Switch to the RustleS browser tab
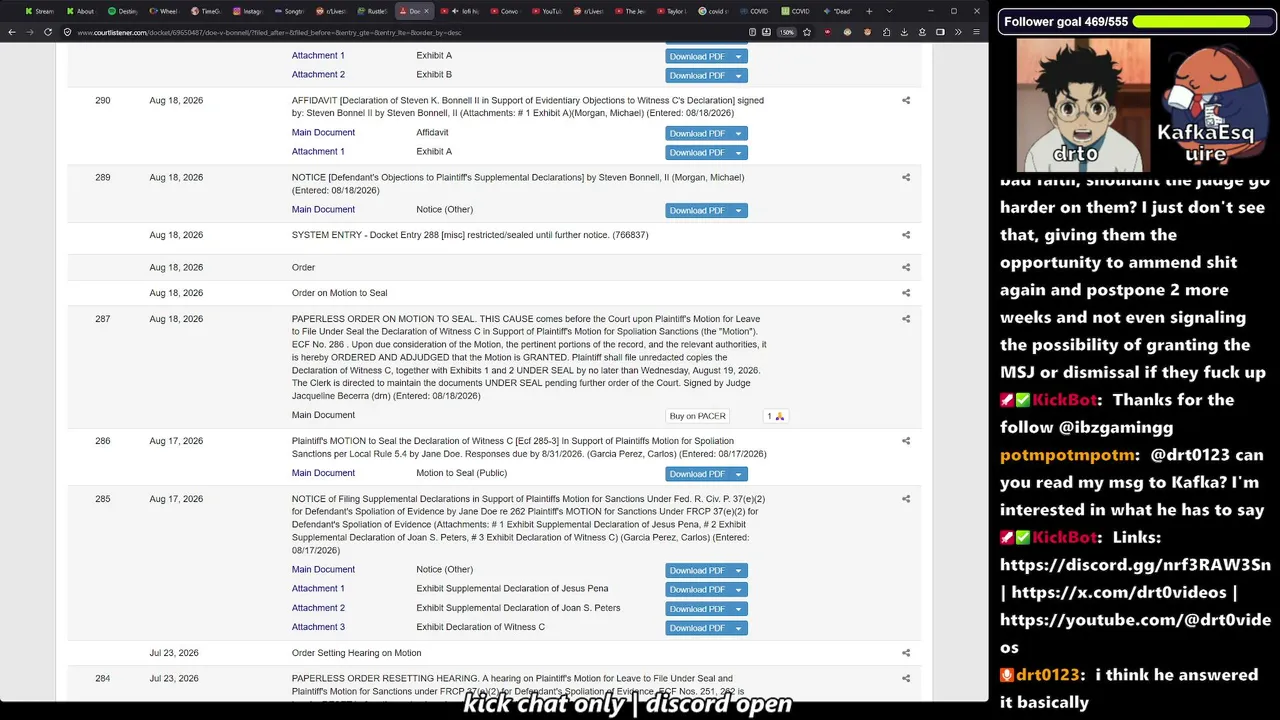Image resolution: width=1280 pixels, height=720 pixels. coord(372,11)
